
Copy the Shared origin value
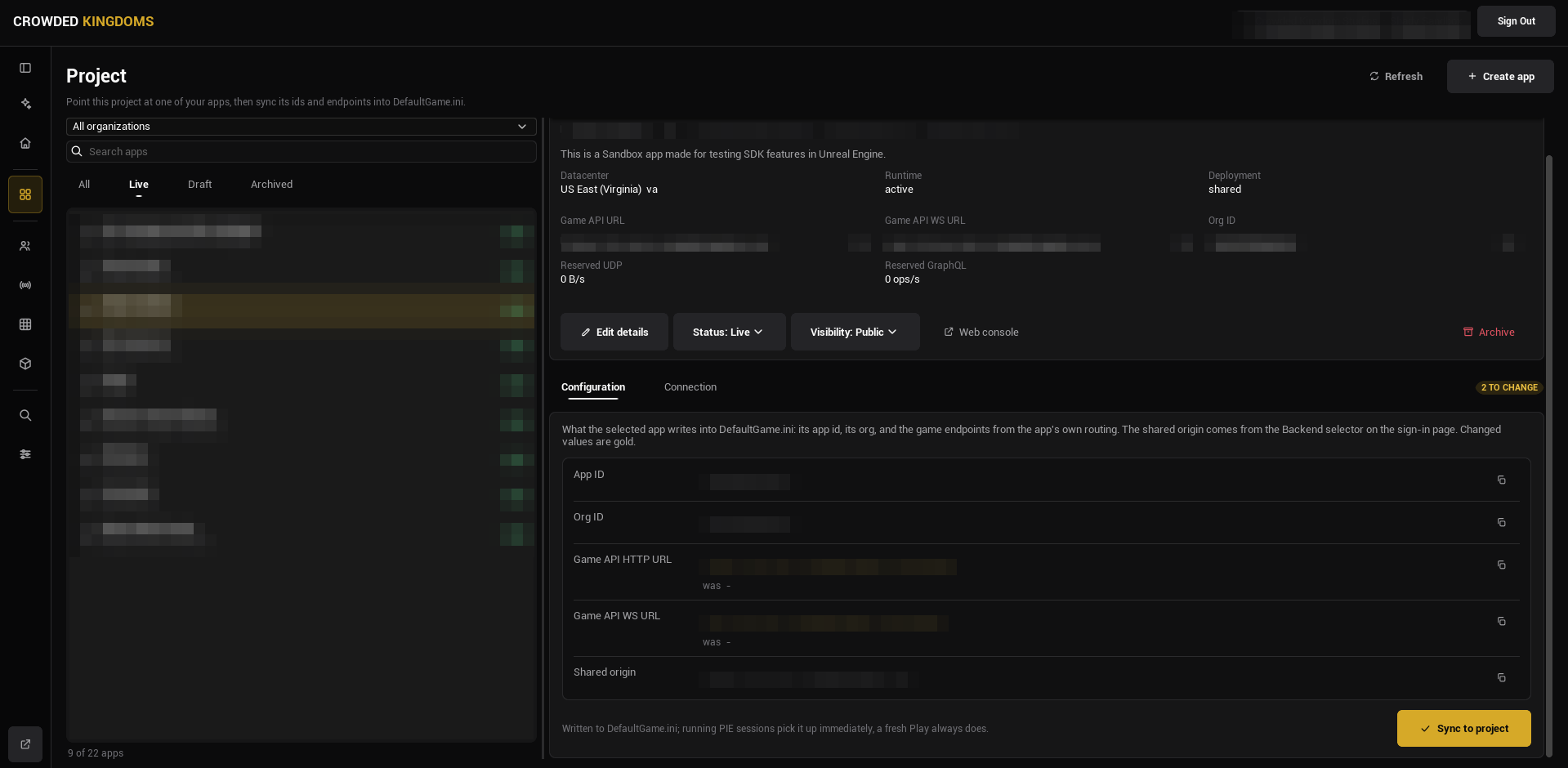click(1501, 677)
